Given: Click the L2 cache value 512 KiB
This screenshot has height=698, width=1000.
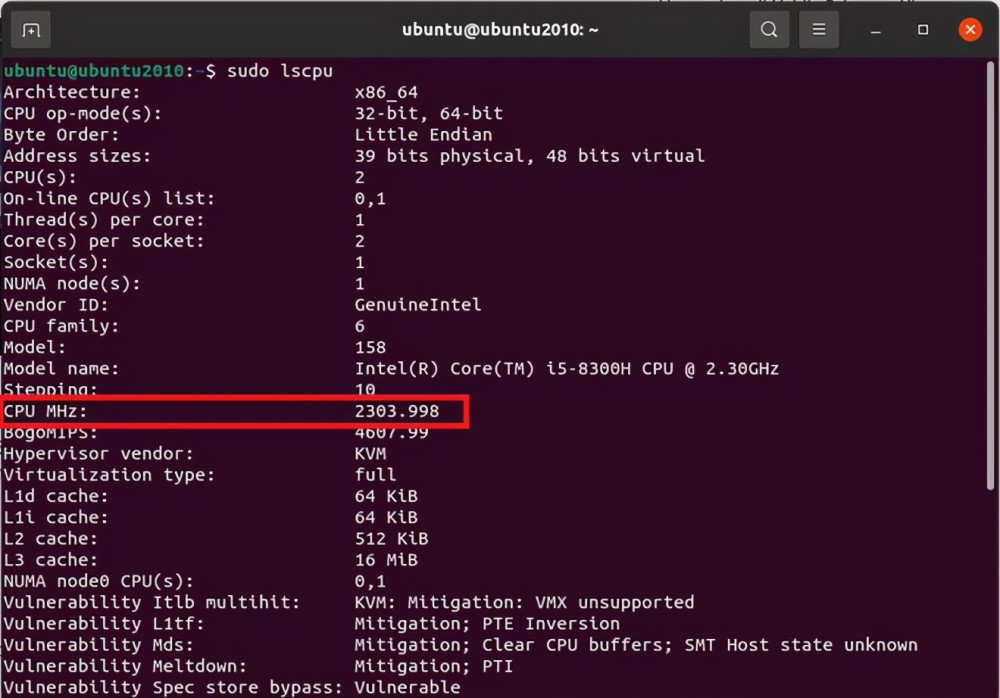Looking at the screenshot, I should (392, 538).
